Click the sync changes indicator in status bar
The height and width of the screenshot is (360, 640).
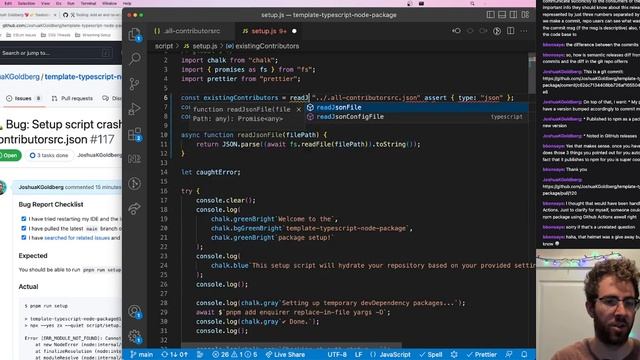pyautogui.click(x=174, y=354)
